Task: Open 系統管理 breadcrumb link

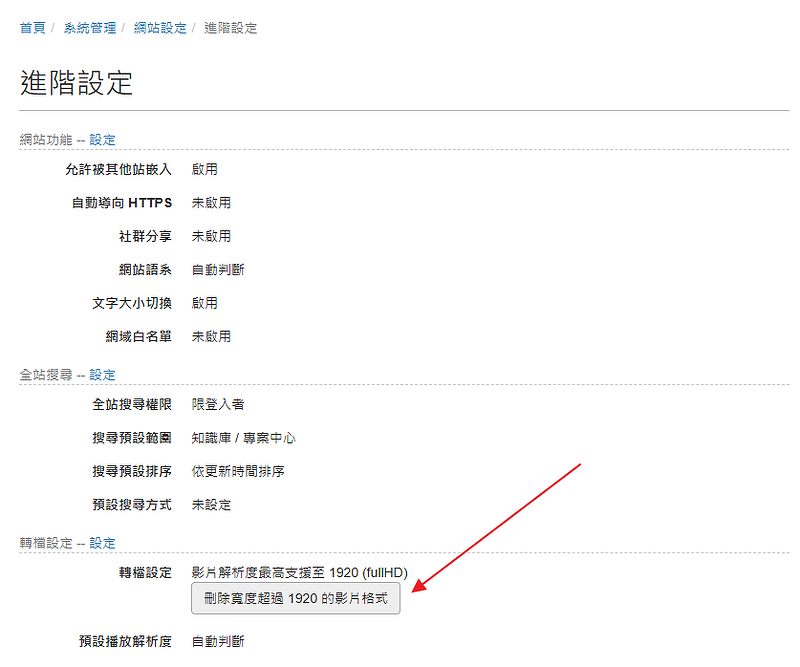Action: click(90, 28)
